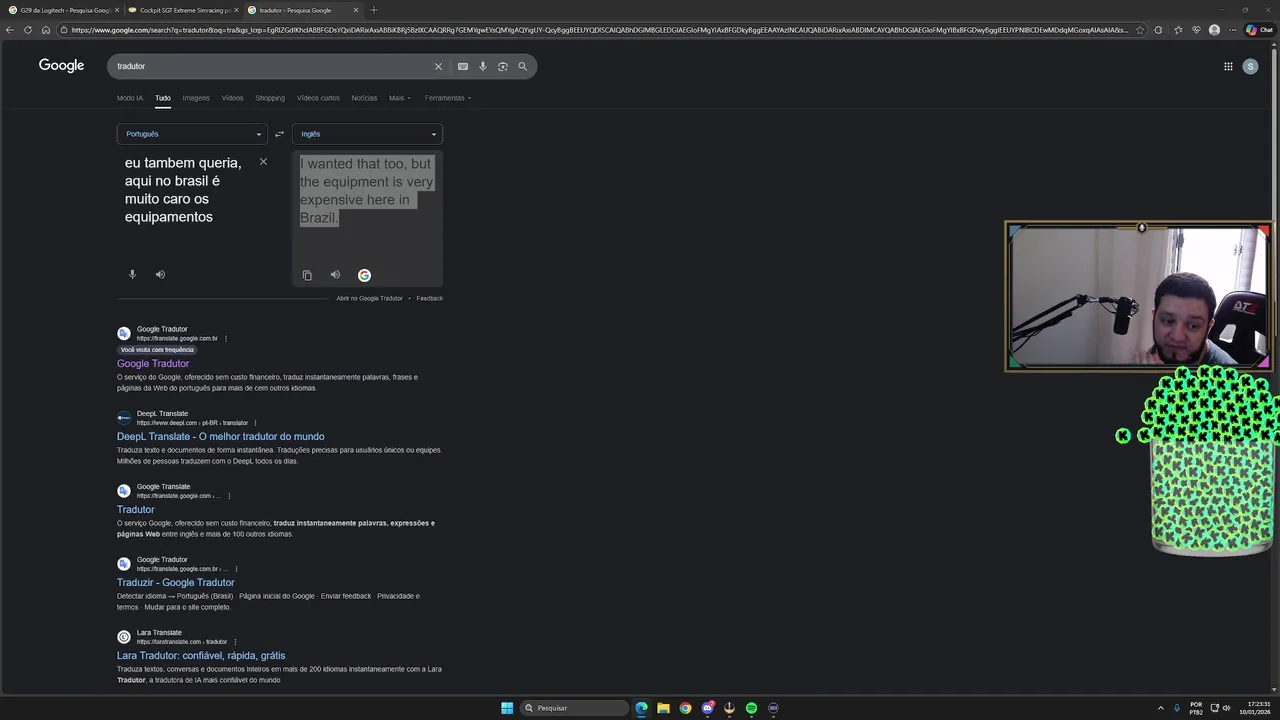The image size is (1280, 720).
Task: Reload the current page
Action: [x=28, y=30]
